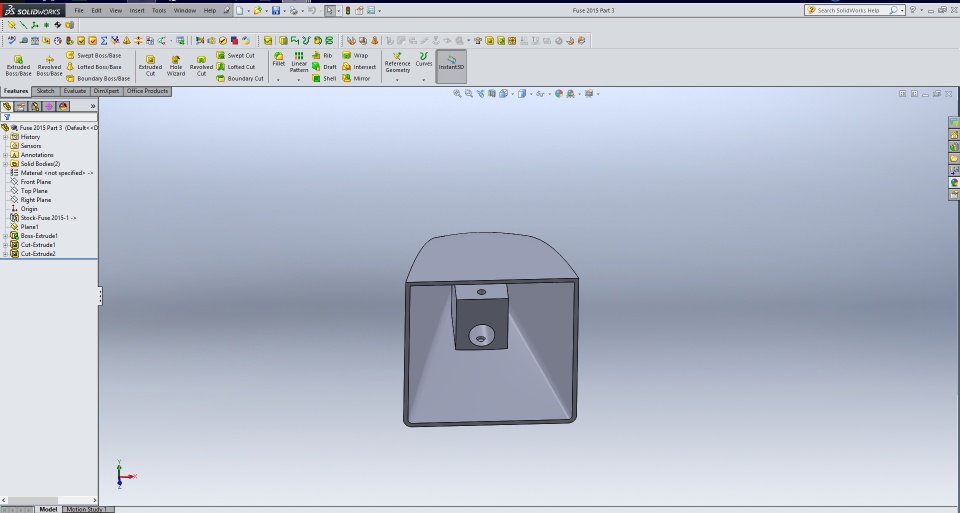This screenshot has height=513, width=960.
Task: Click the Extruded Boss/Base tool
Action: click(18, 66)
